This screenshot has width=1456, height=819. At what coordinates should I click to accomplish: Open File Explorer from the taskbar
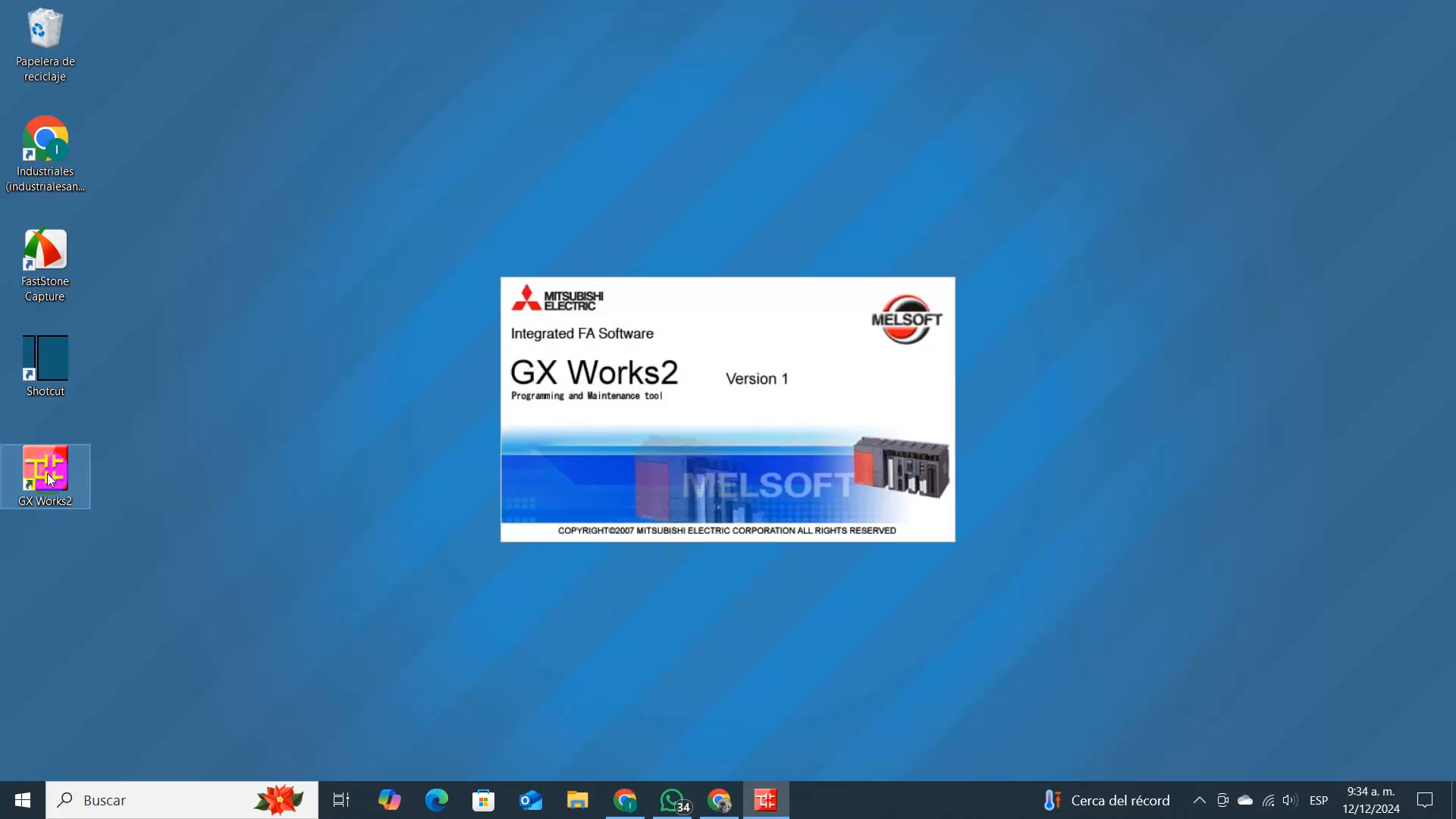click(578, 800)
